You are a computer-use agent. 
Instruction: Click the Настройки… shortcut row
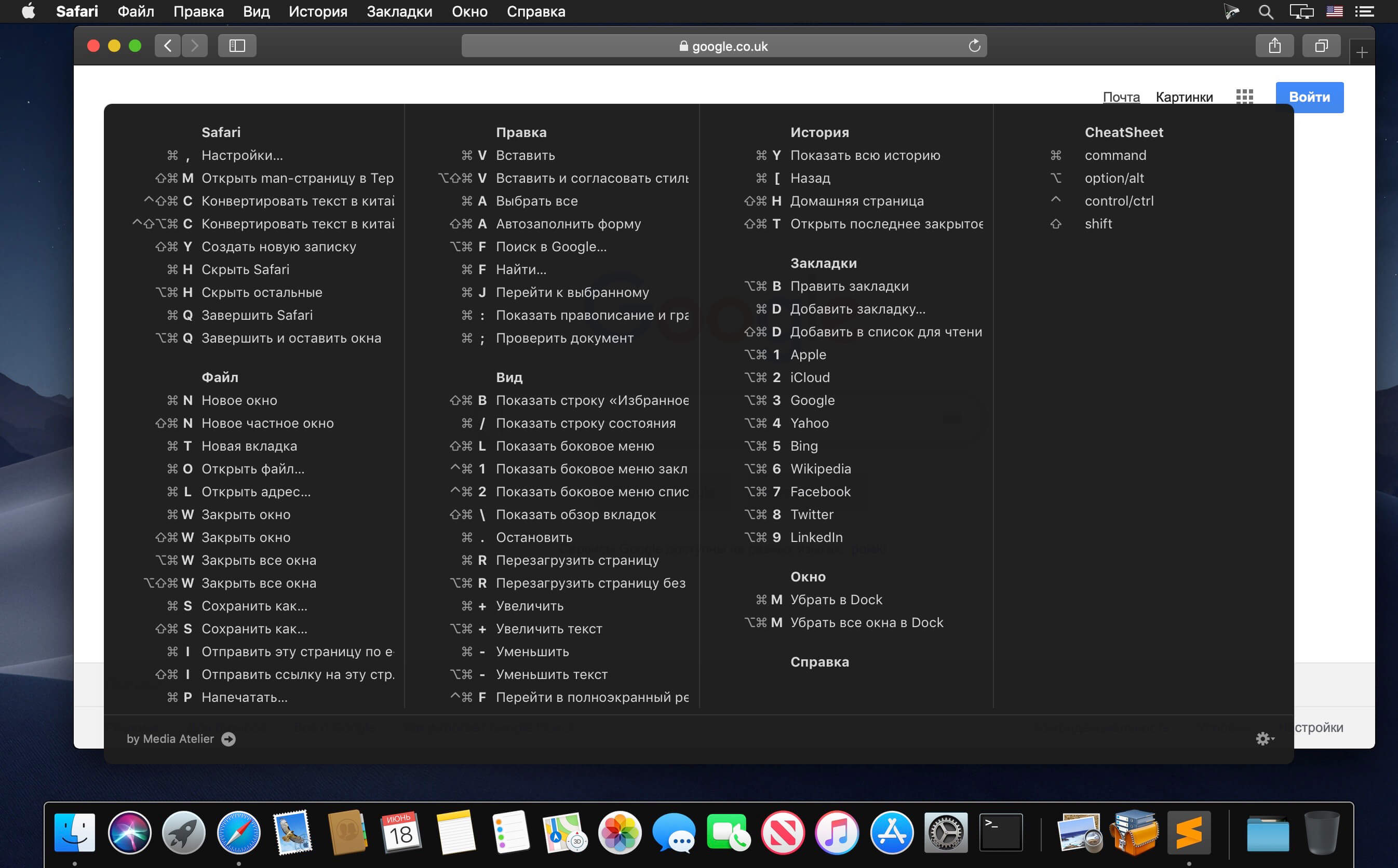[225, 156]
